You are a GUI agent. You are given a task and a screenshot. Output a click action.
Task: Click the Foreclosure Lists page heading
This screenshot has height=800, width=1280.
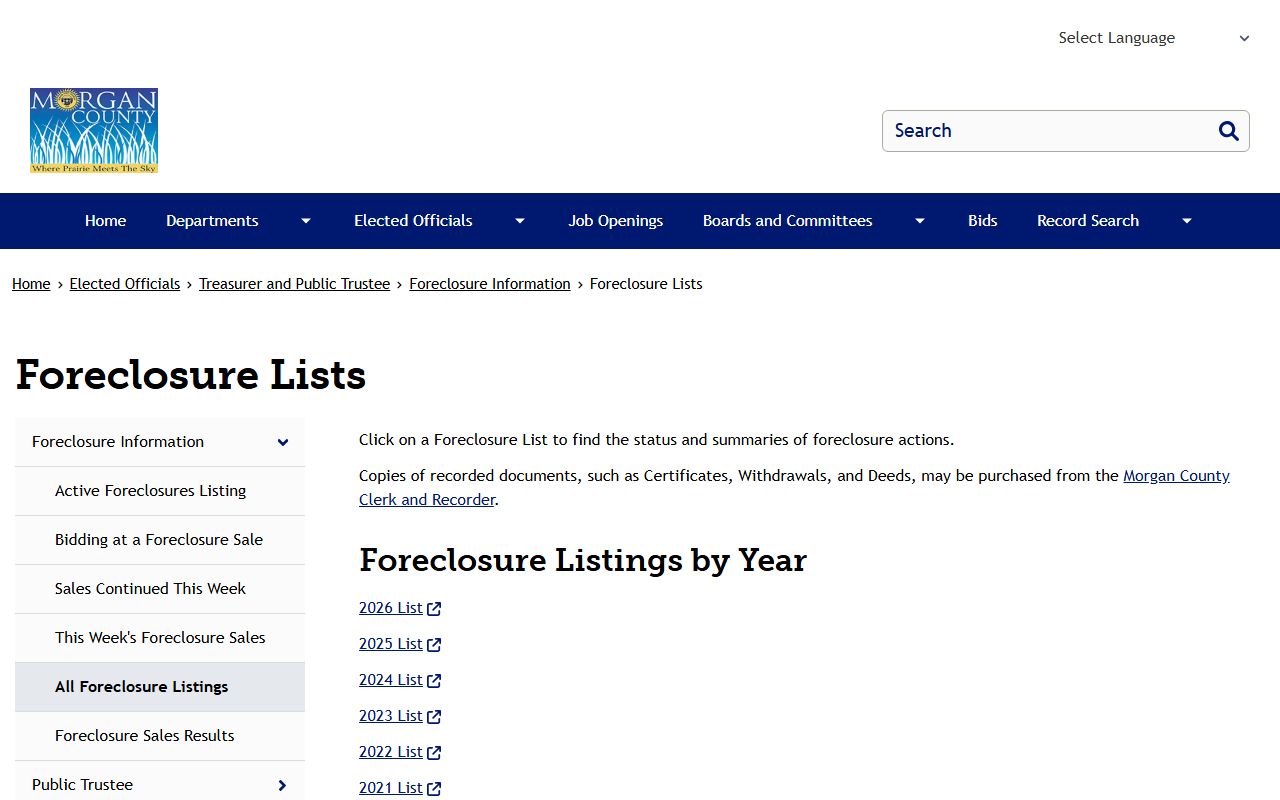tap(191, 375)
